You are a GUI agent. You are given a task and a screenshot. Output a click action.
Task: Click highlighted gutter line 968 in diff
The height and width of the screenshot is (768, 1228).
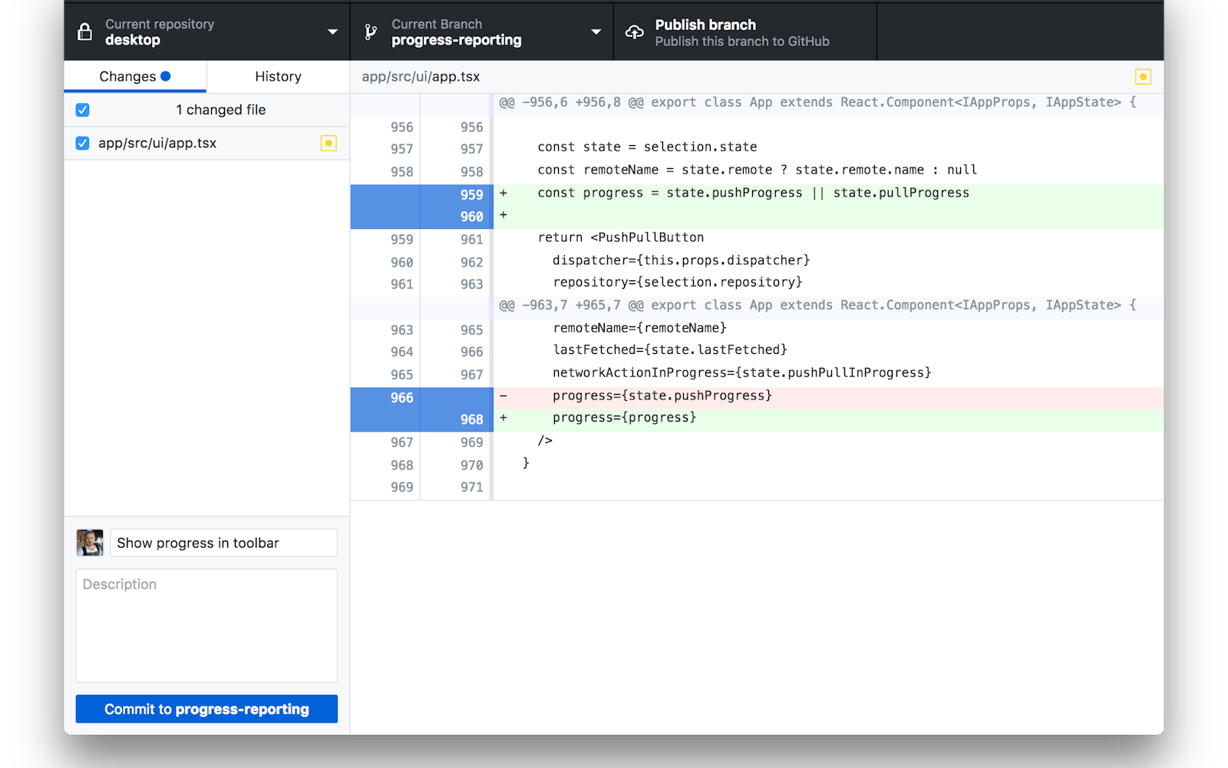click(x=470, y=418)
